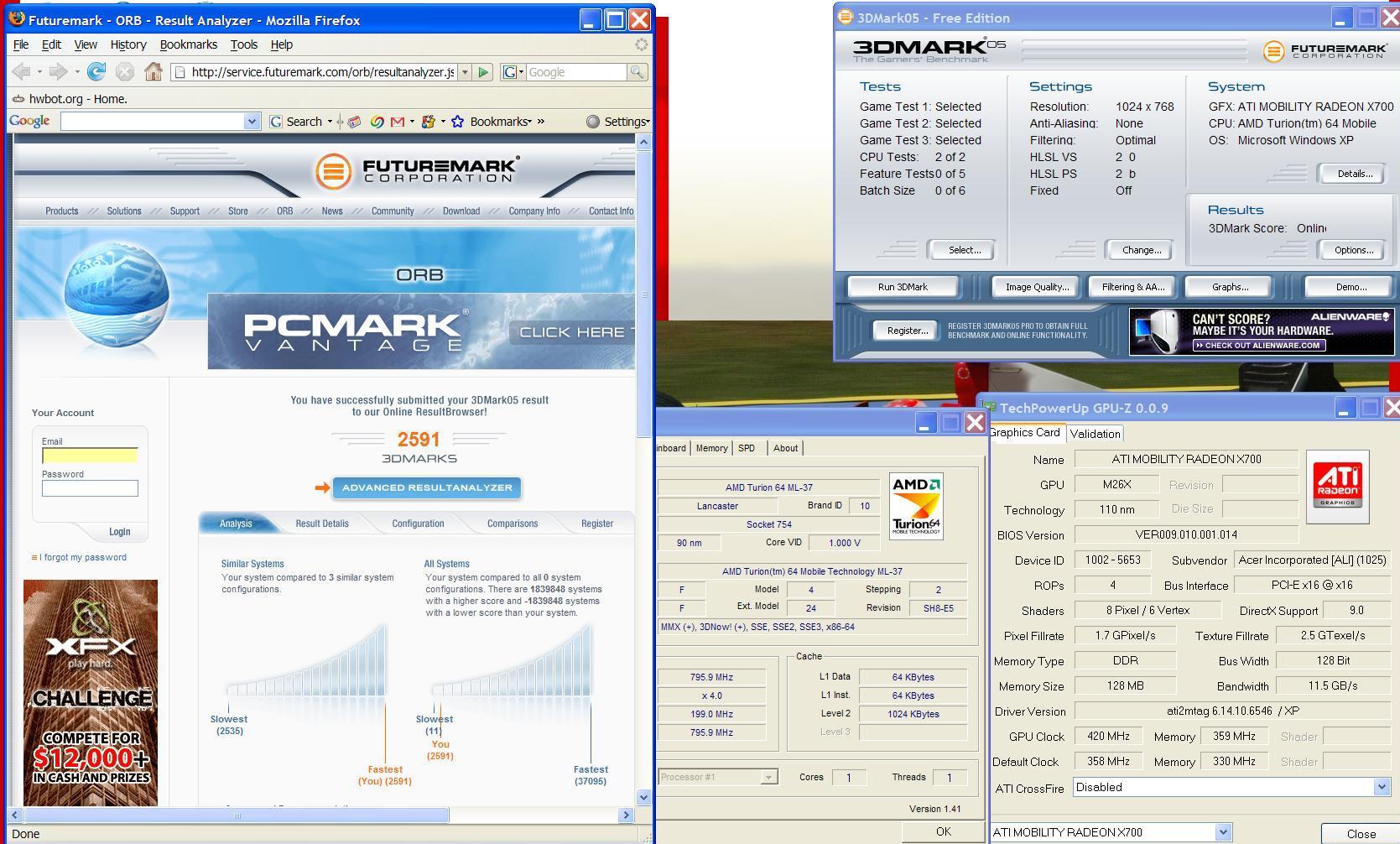
Task: Click the Alienware ad banner
Action: click(1262, 331)
